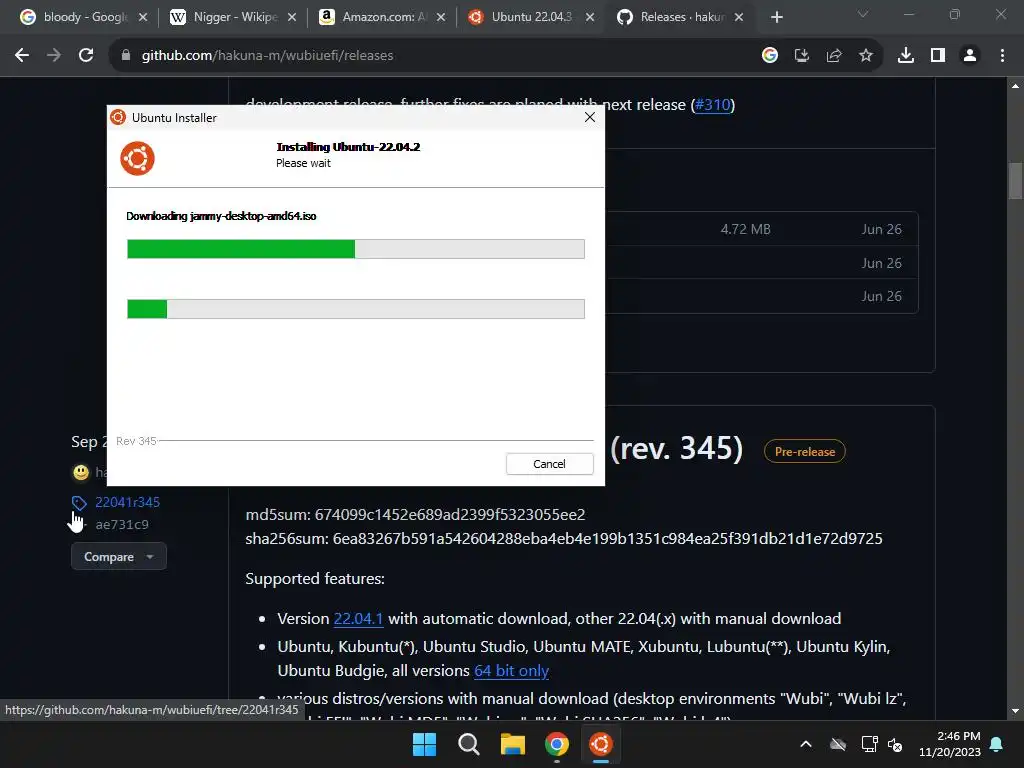Open the 22.04.1 version link
1024x768 pixels.
358,618
